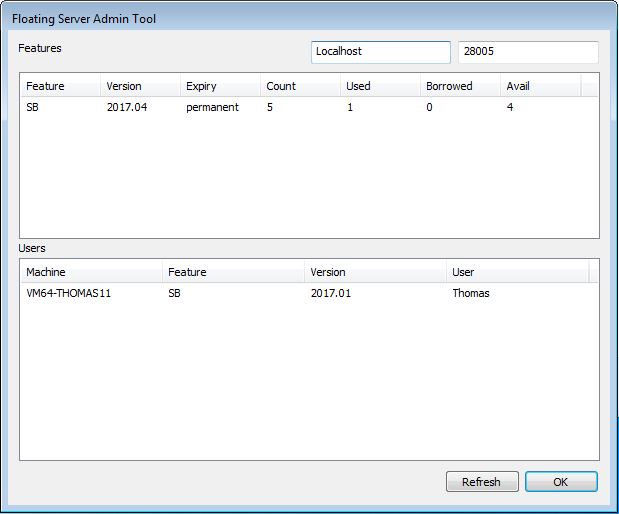
Task: Click the Count column header
Action: [299, 86]
